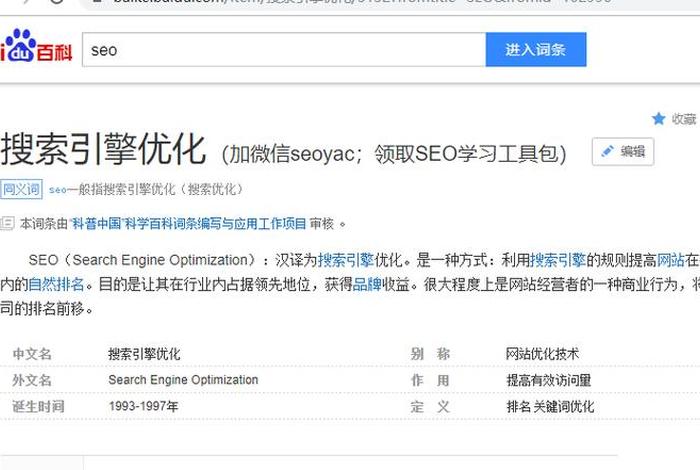Click the 别称 label

(430, 354)
